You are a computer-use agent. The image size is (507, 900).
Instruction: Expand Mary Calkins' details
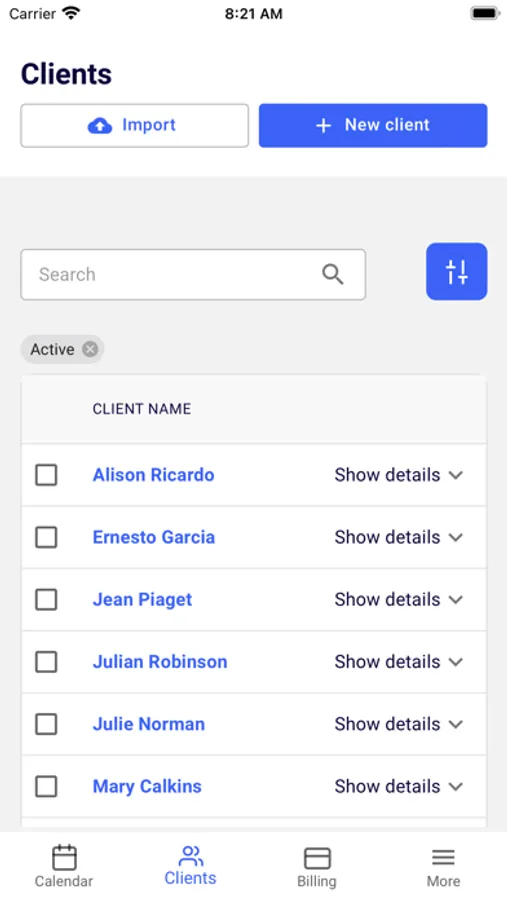click(x=398, y=786)
